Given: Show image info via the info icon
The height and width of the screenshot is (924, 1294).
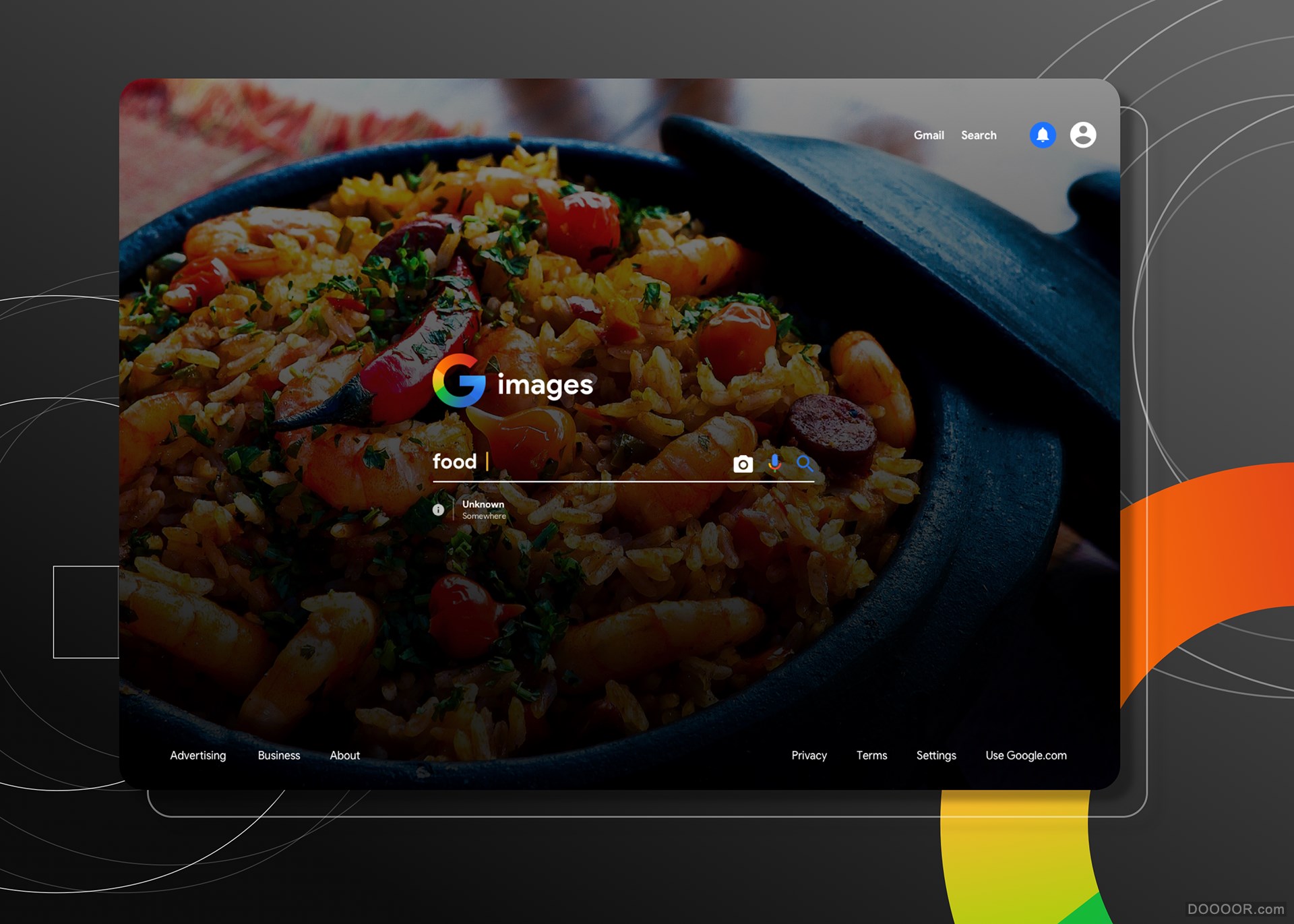Looking at the screenshot, I should pos(438,510).
